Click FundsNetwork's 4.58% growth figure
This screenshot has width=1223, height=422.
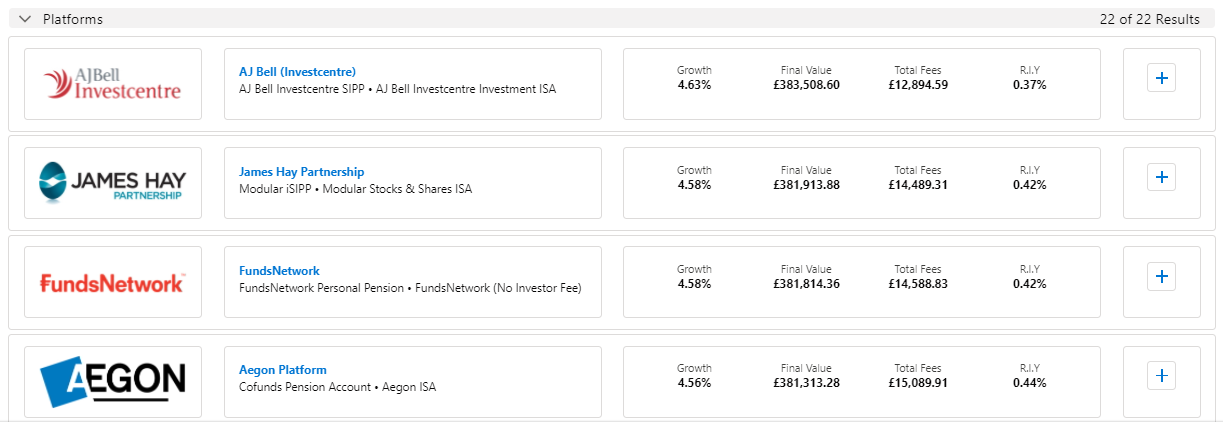[x=694, y=284]
